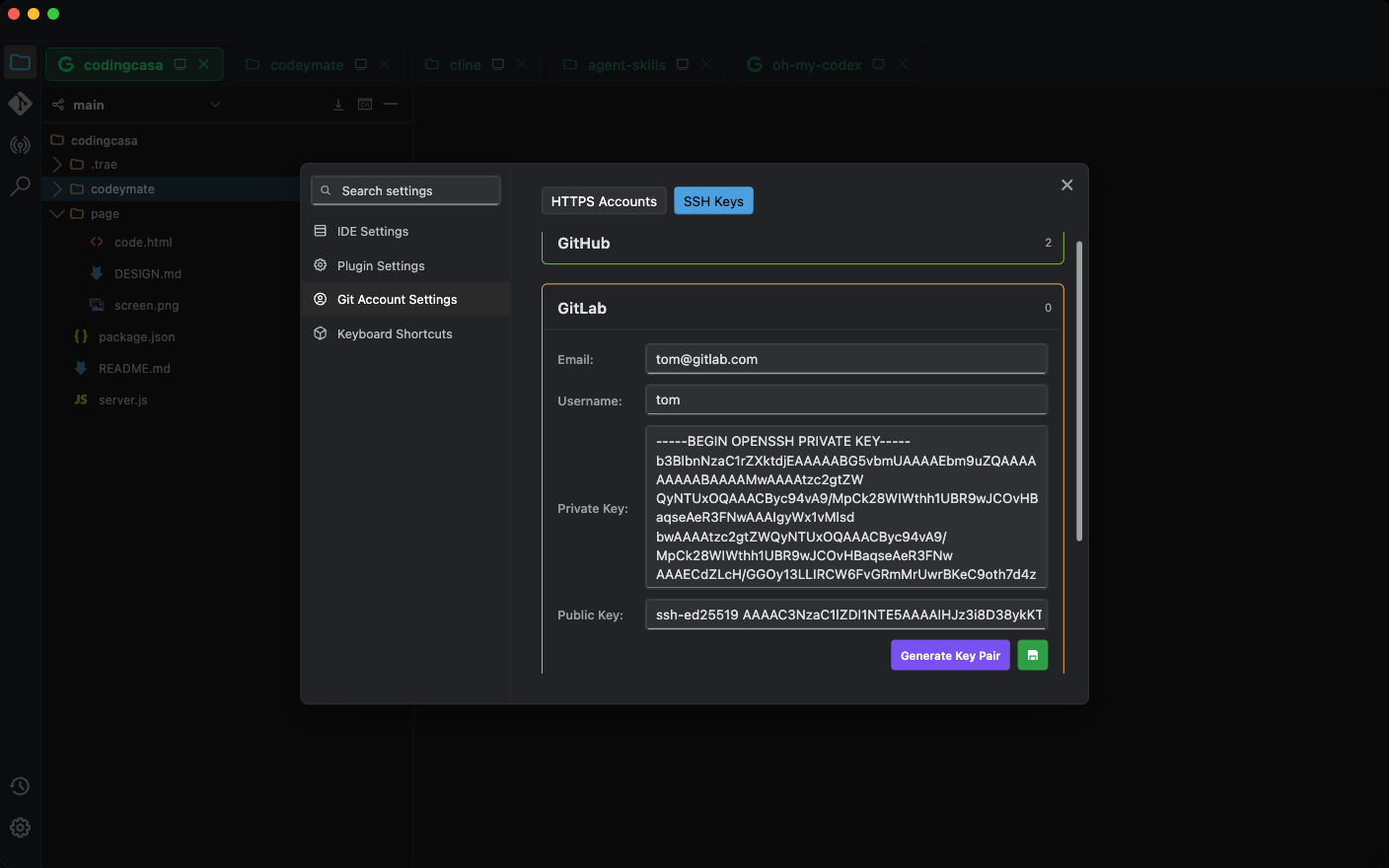The height and width of the screenshot is (868, 1389).
Task: Click the settings dialog vertical scrollbar
Action: tap(1079, 391)
